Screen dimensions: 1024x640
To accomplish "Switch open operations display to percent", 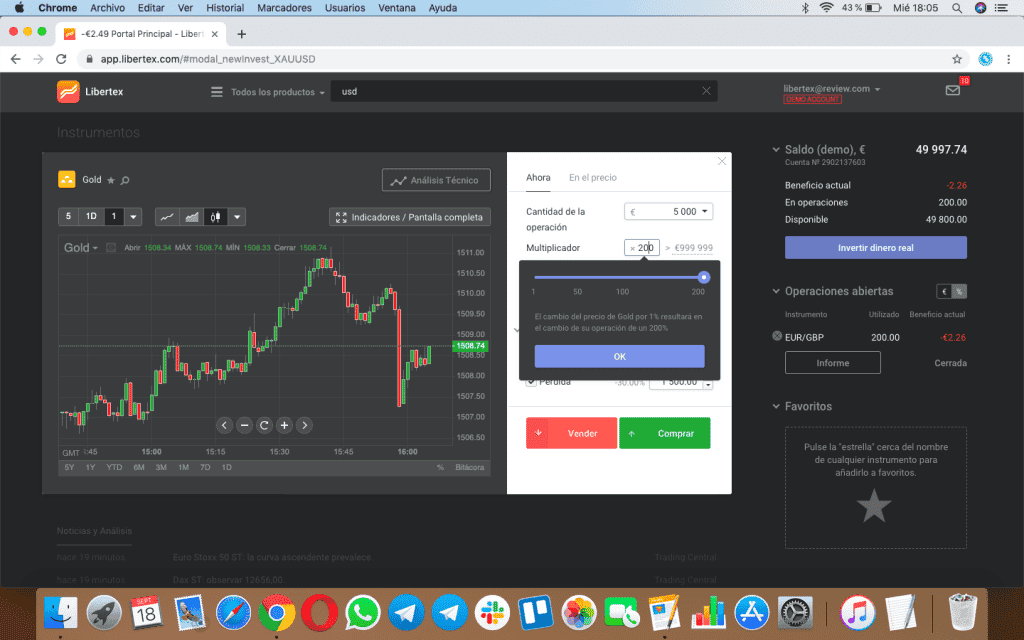I will (x=959, y=292).
